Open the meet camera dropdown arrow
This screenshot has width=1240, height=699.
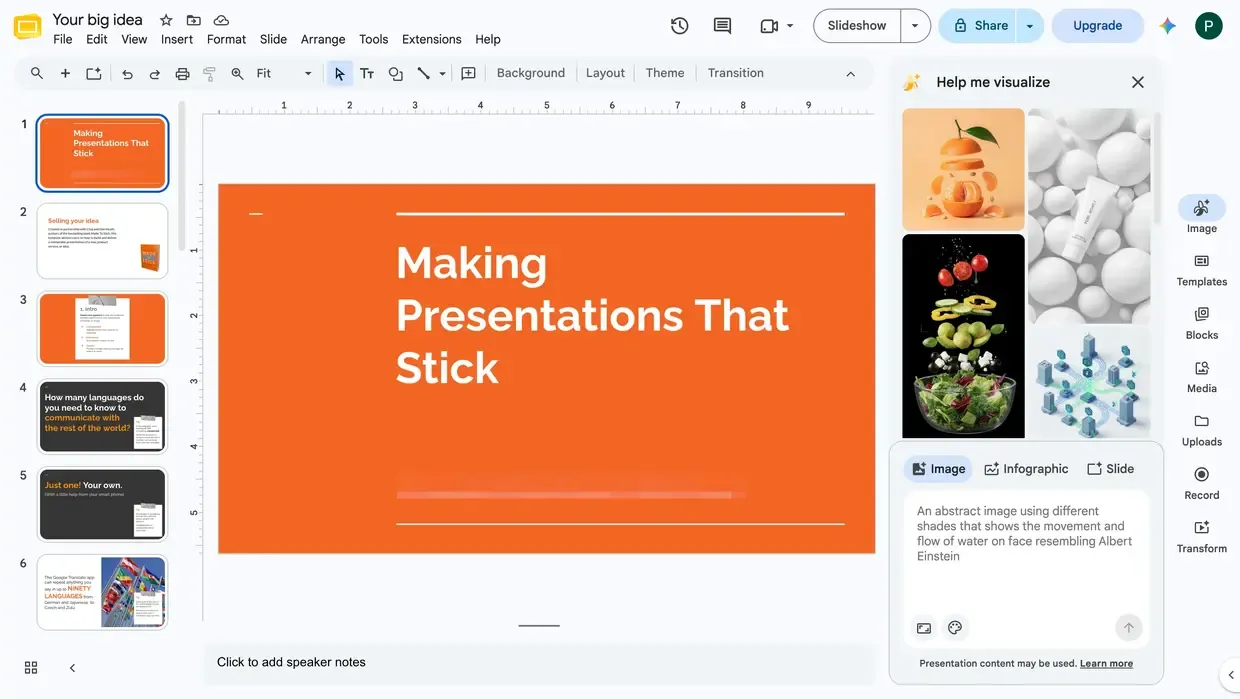(x=790, y=26)
